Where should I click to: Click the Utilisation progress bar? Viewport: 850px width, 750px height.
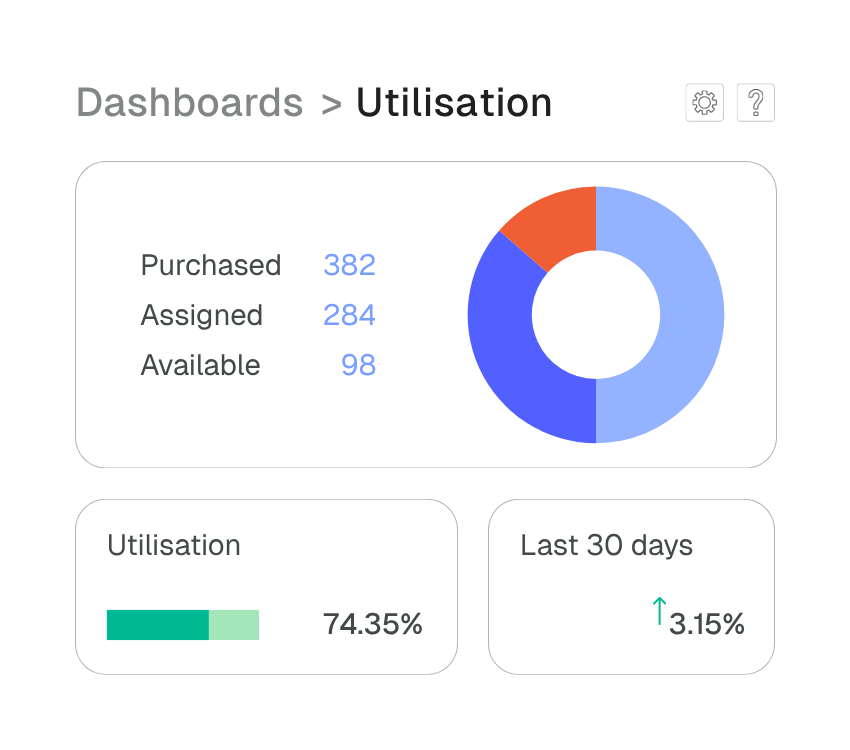[x=183, y=623]
